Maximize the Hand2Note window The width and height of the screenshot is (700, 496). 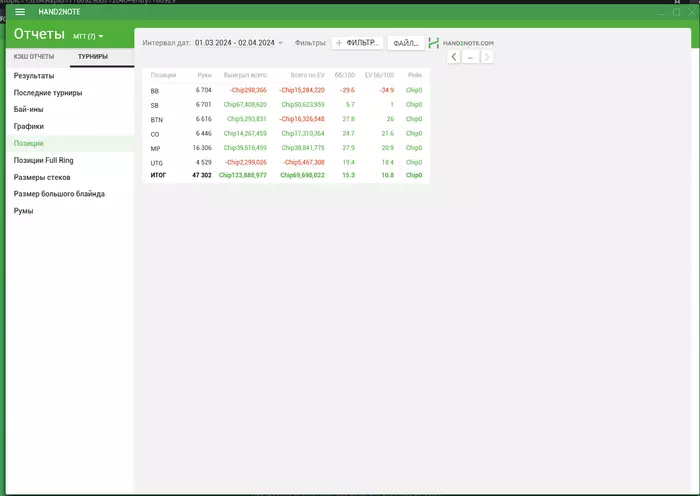pos(677,12)
